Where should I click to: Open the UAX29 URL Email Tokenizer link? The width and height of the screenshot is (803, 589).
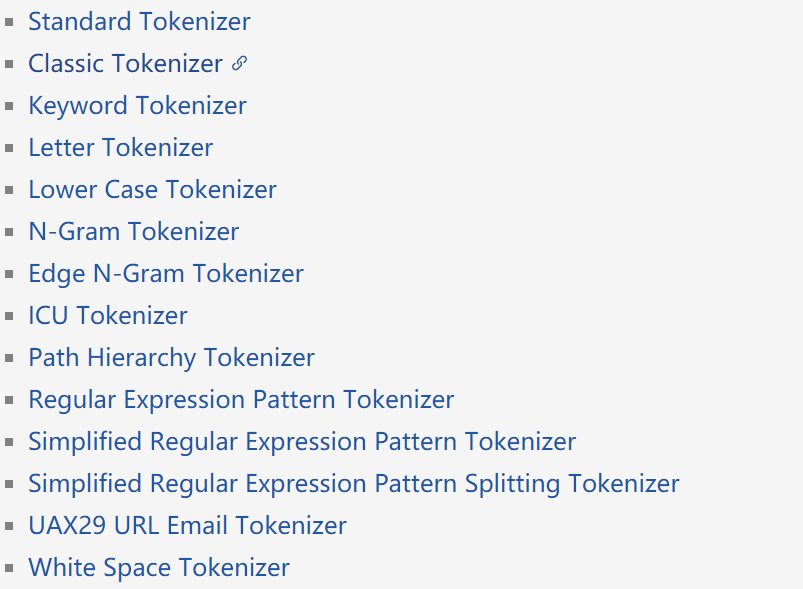tap(187, 525)
